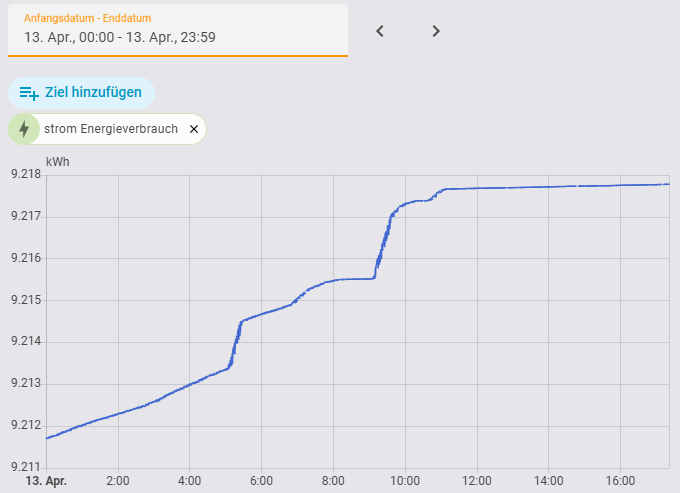Viewport: 680px width, 493px height.
Task: Click the 9.211 y-axis value label
Action: [25, 467]
